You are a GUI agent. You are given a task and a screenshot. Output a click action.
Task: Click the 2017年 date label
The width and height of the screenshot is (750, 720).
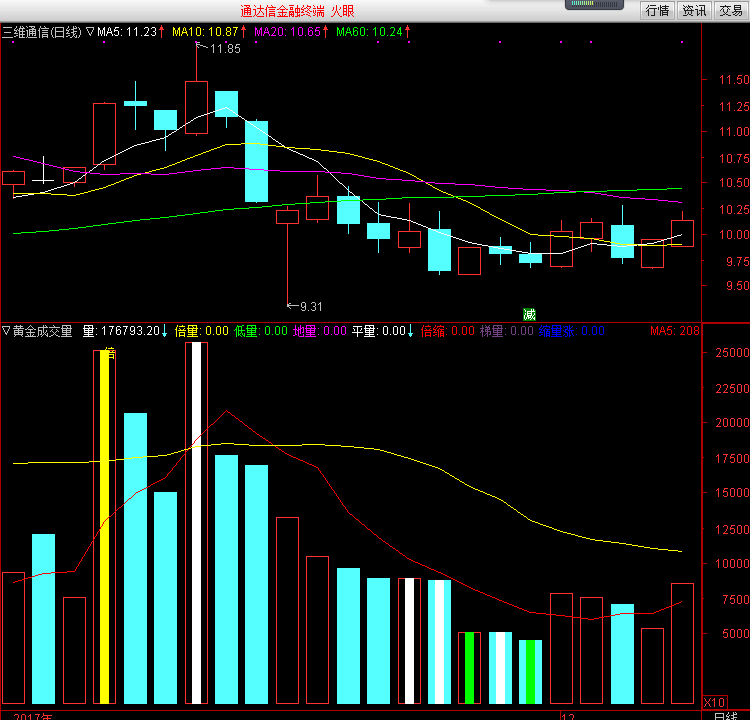coord(33,716)
